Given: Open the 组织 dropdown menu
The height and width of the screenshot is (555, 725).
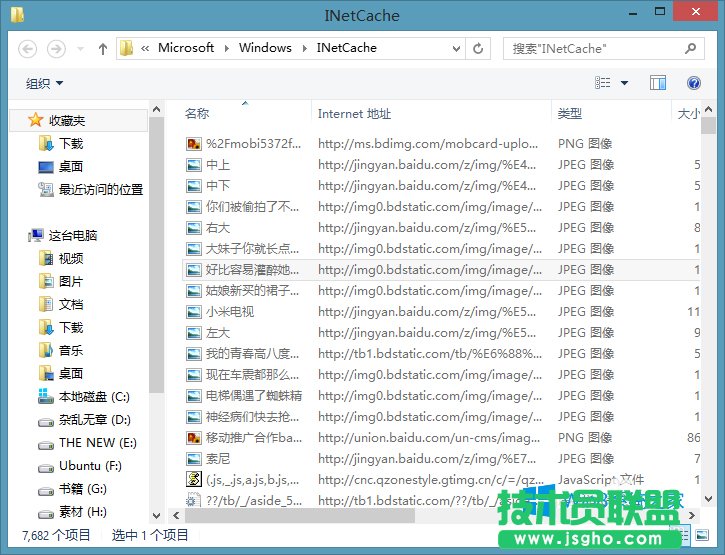Looking at the screenshot, I should (x=44, y=84).
